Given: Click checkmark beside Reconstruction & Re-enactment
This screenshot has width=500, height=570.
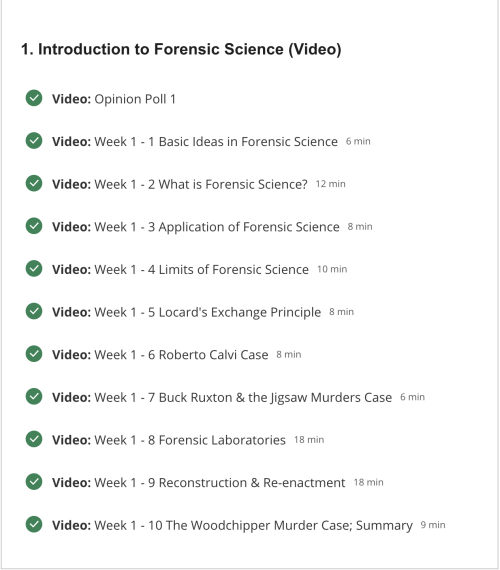Looking at the screenshot, I should click(x=34, y=482).
